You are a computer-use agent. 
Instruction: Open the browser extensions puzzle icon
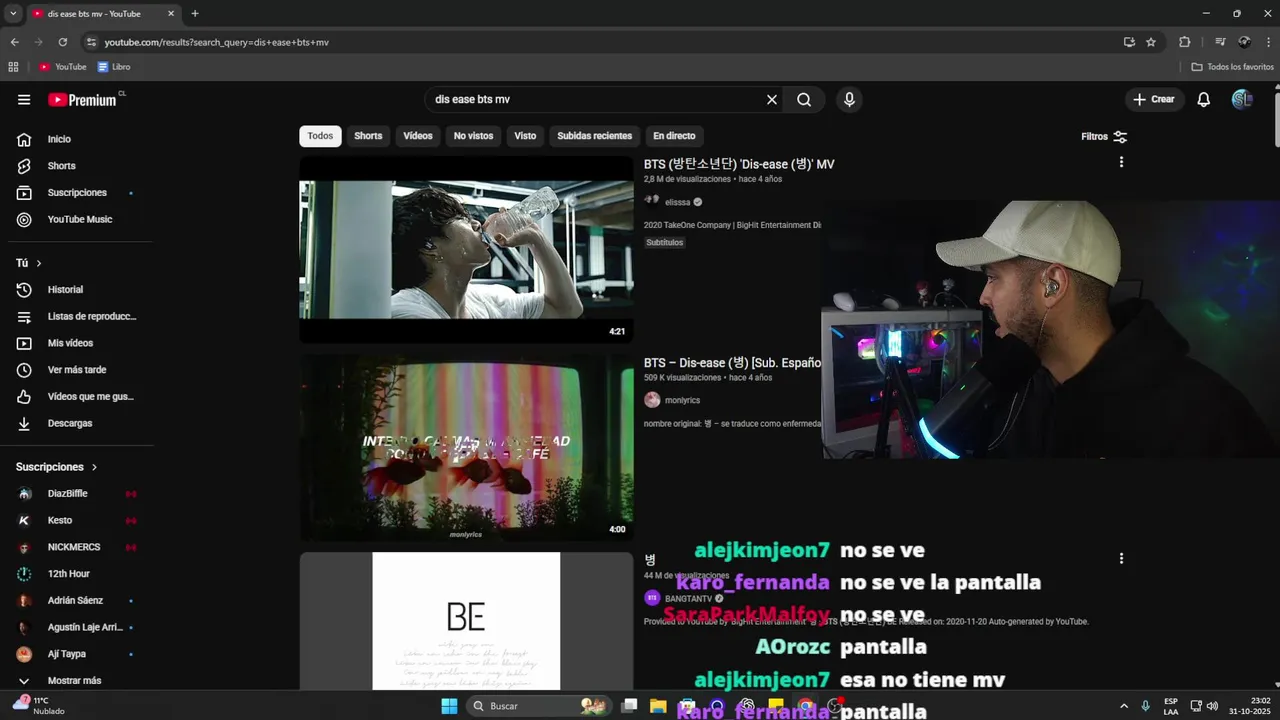pos(1185,42)
